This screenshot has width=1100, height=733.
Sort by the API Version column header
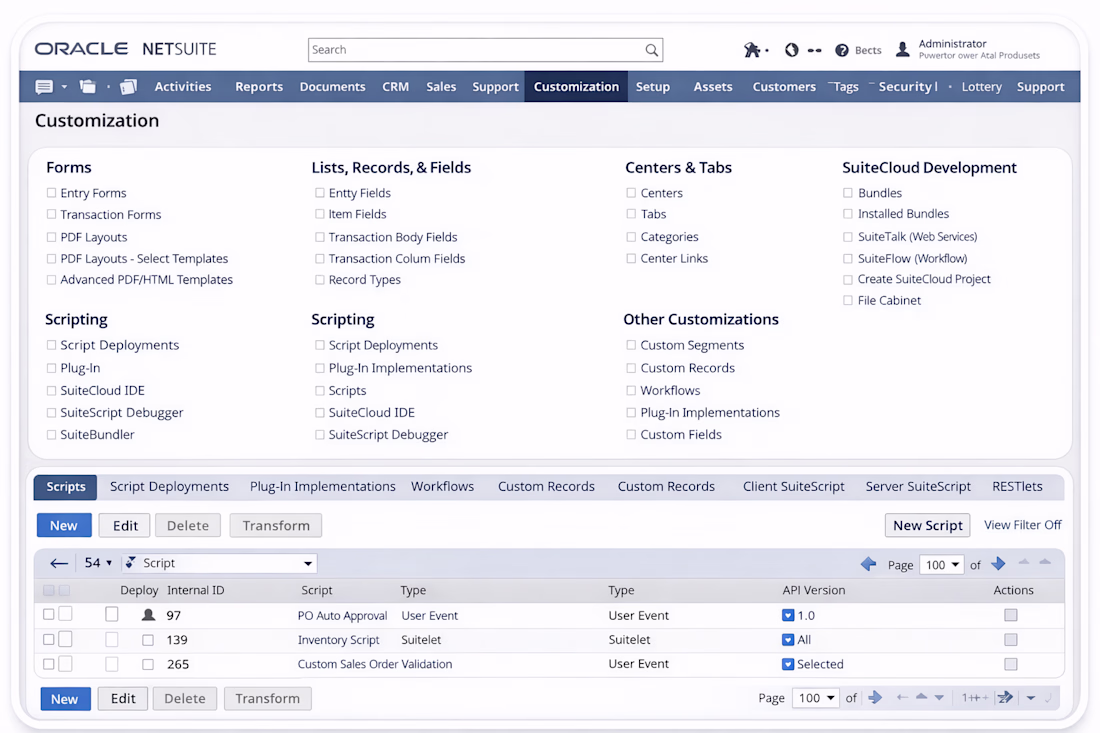coord(813,590)
